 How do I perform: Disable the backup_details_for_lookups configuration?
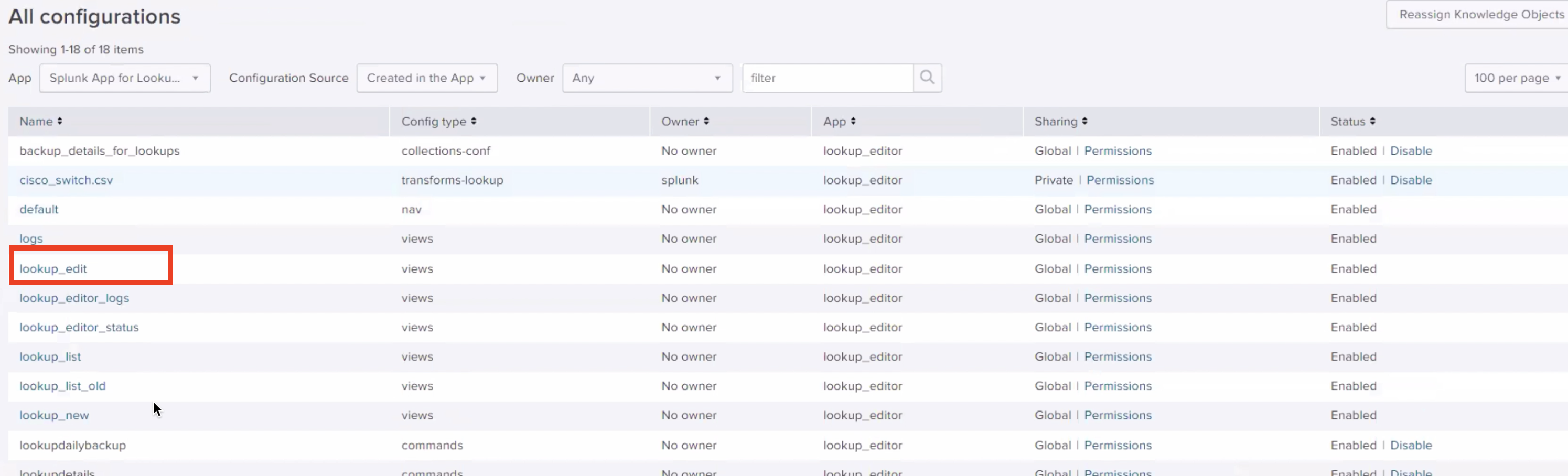click(1412, 150)
